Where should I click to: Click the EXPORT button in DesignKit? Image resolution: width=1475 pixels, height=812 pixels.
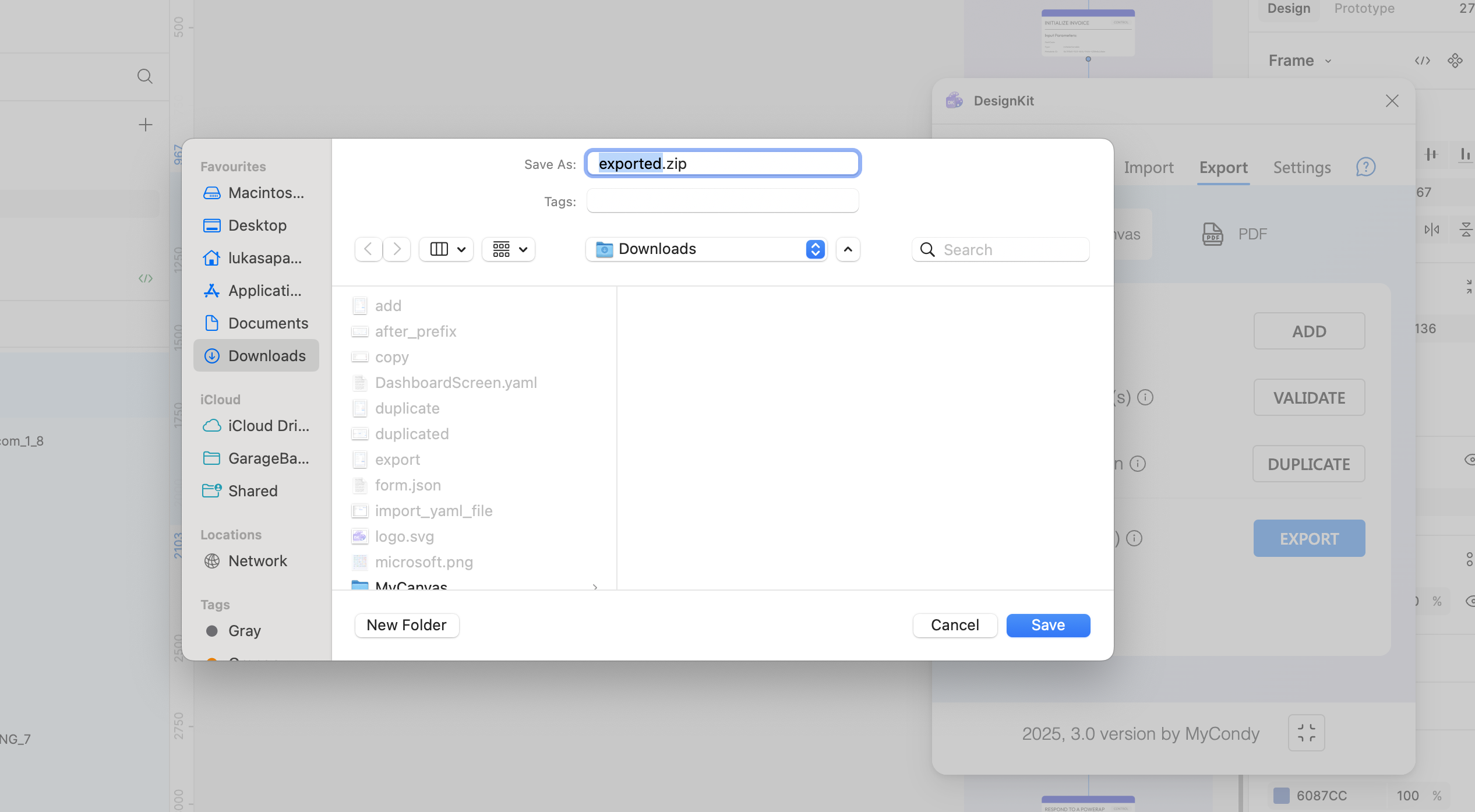(x=1309, y=538)
